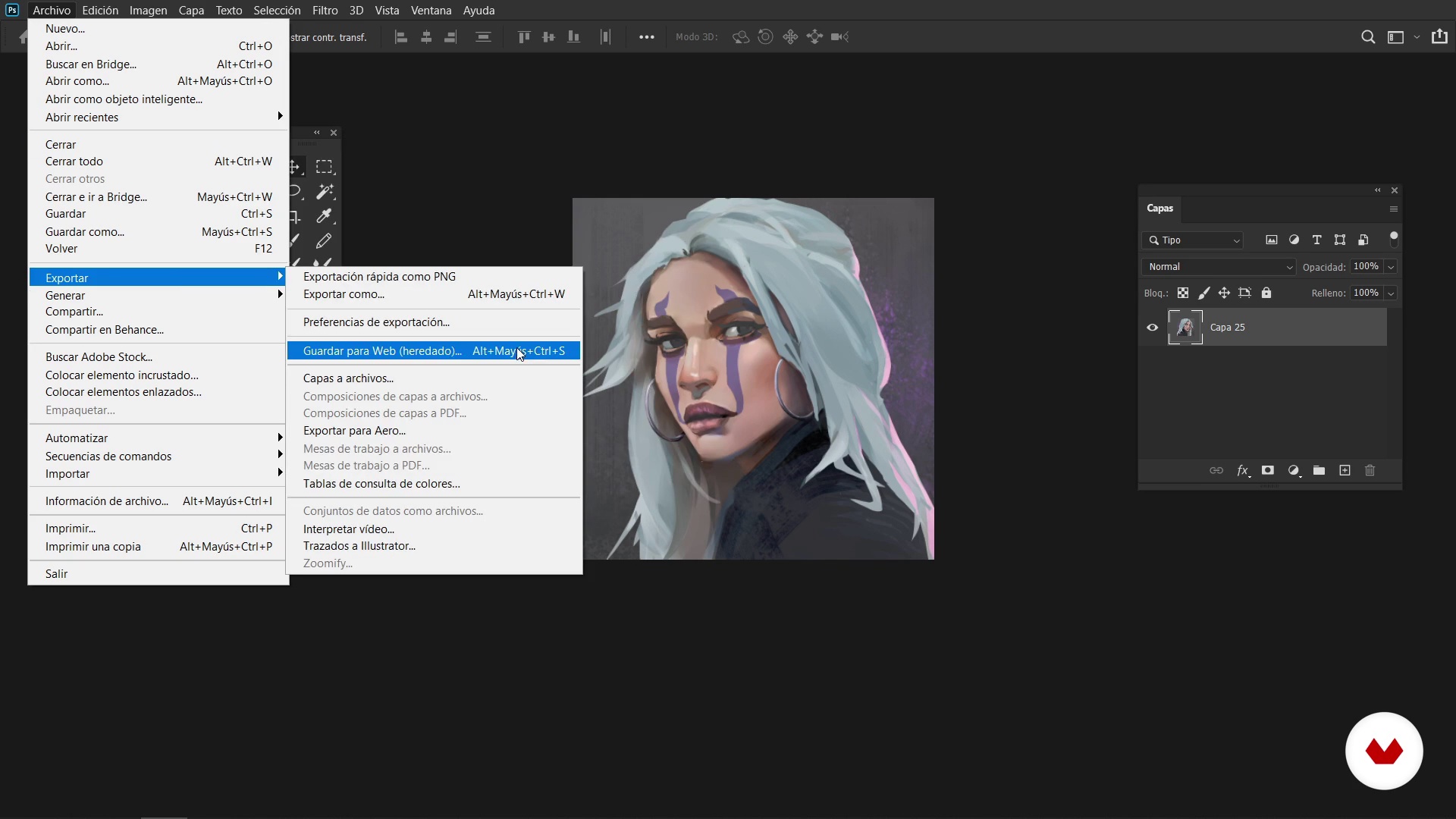Collapse the Capas panel with double arrows
Image resolution: width=1456 pixels, height=819 pixels.
click(x=1378, y=190)
